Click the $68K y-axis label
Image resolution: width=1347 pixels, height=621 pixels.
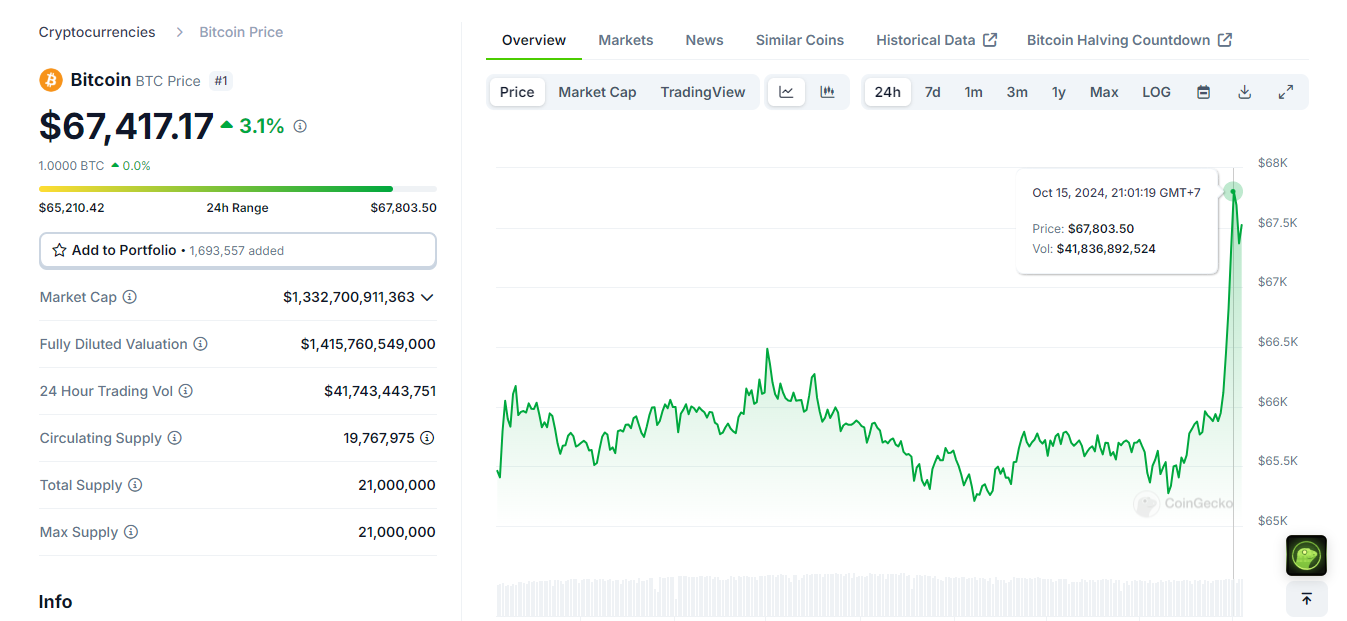click(x=1273, y=162)
